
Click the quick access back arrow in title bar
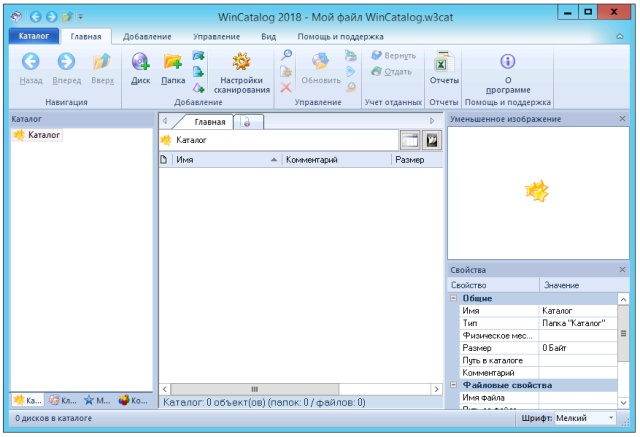(x=36, y=17)
